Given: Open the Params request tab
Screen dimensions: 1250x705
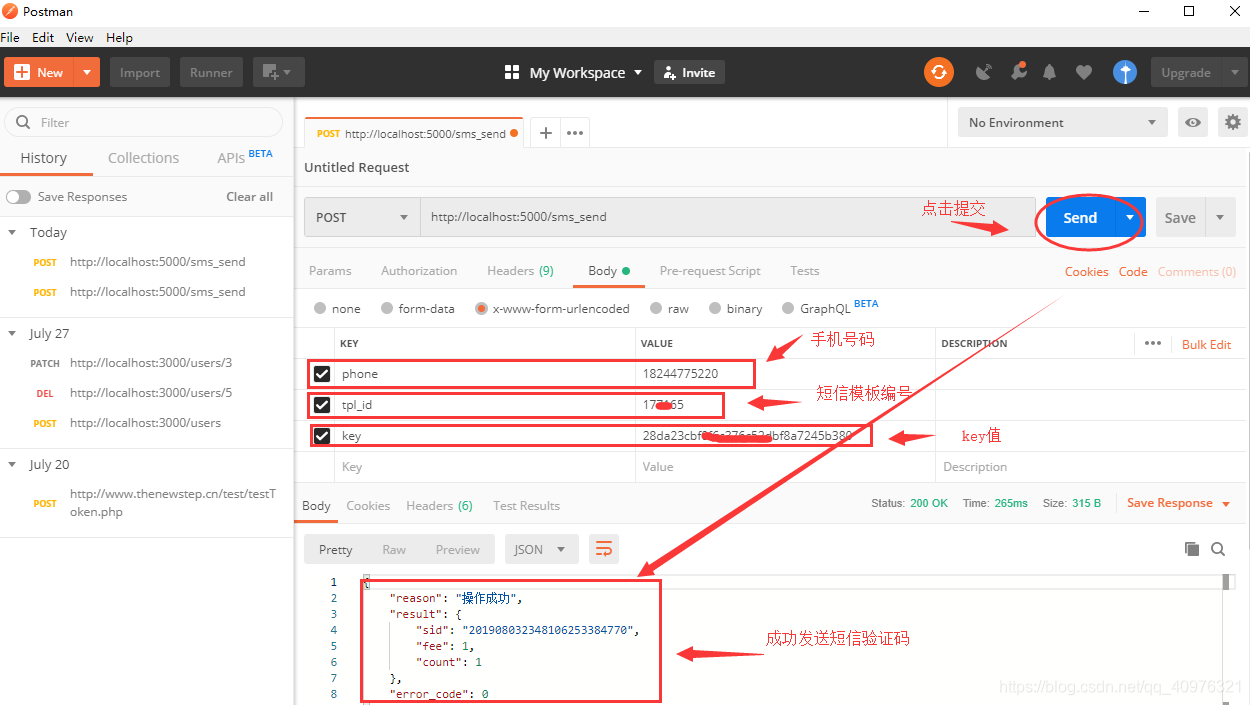Looking at the screenshot, I should [x=330, y=271].
